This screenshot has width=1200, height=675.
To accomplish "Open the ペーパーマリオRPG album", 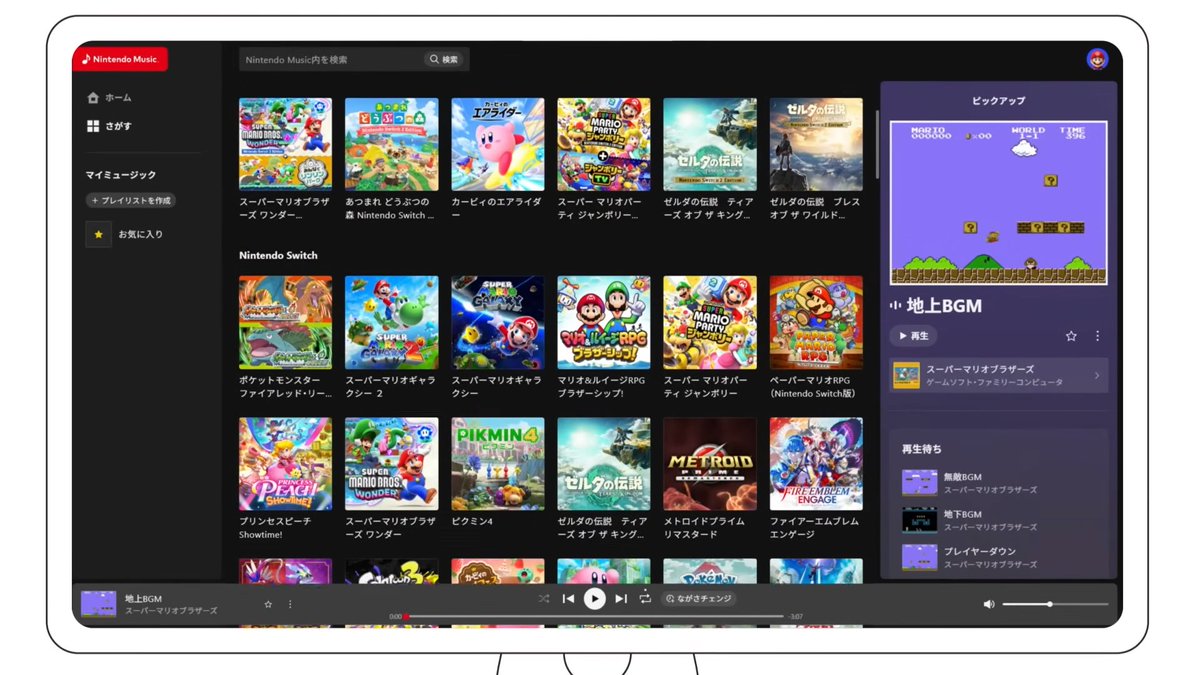I will [816, 338].
